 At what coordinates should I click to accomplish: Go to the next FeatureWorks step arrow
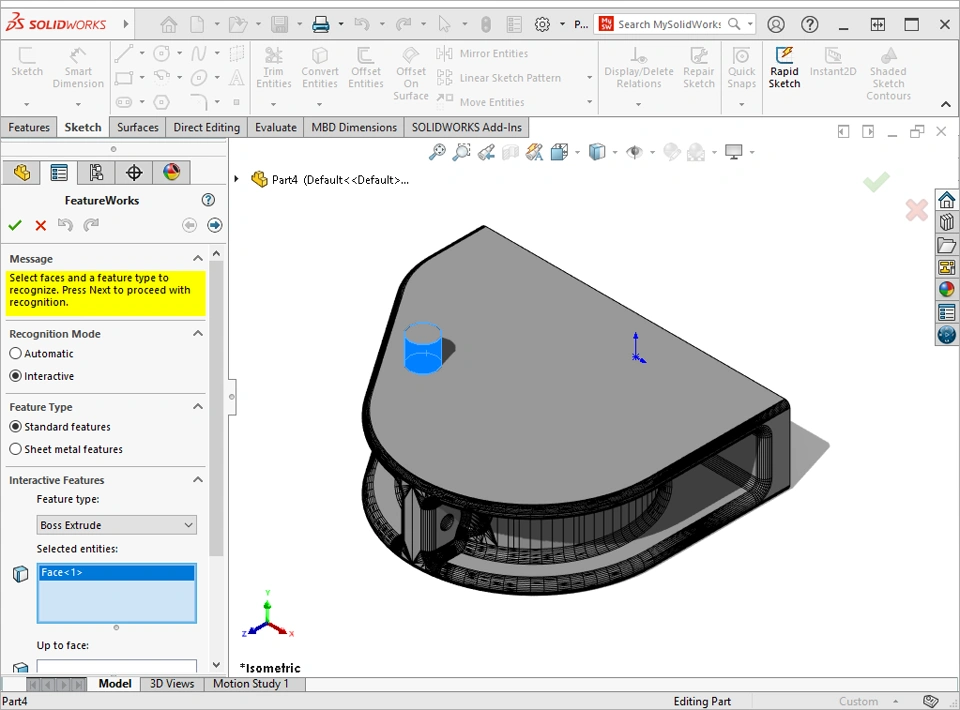[x=214, y=225]
